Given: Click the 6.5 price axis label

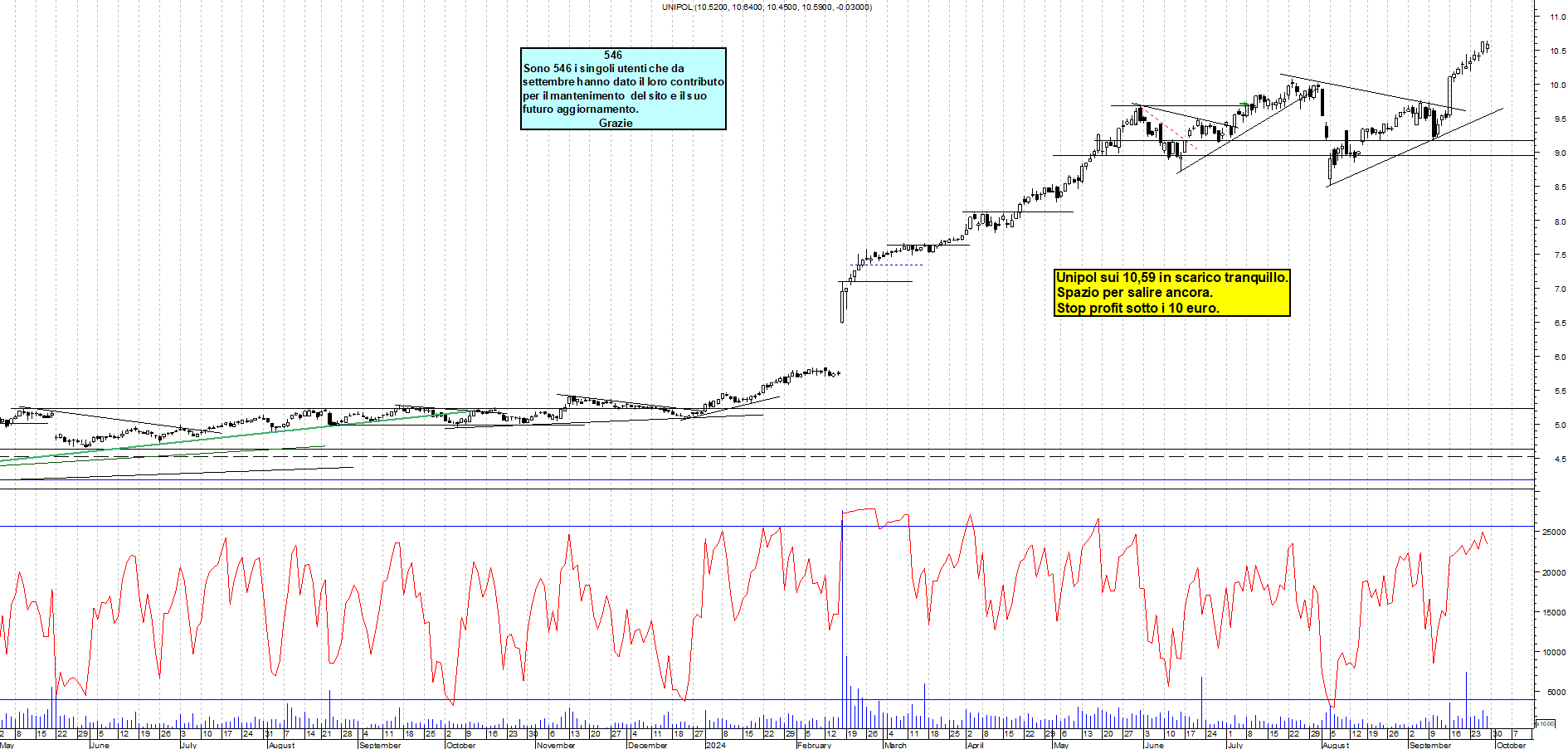Looking at the screenshot, I should pyautogui.click(x=1560, y=323).
